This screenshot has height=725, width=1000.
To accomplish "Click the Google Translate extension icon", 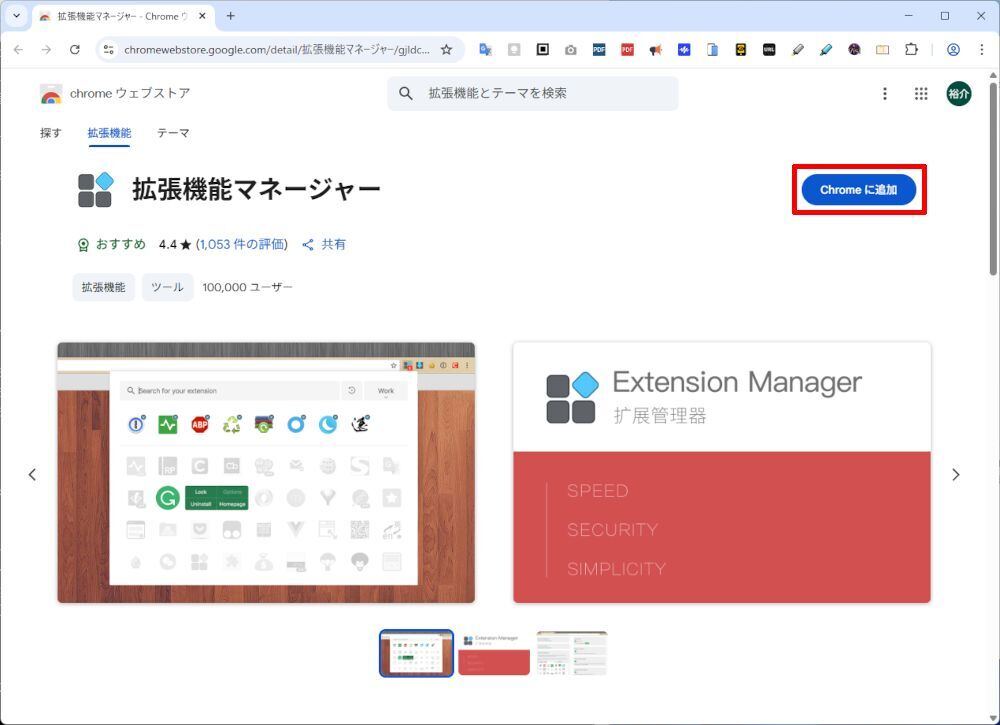I will click(x=485, y=50).
